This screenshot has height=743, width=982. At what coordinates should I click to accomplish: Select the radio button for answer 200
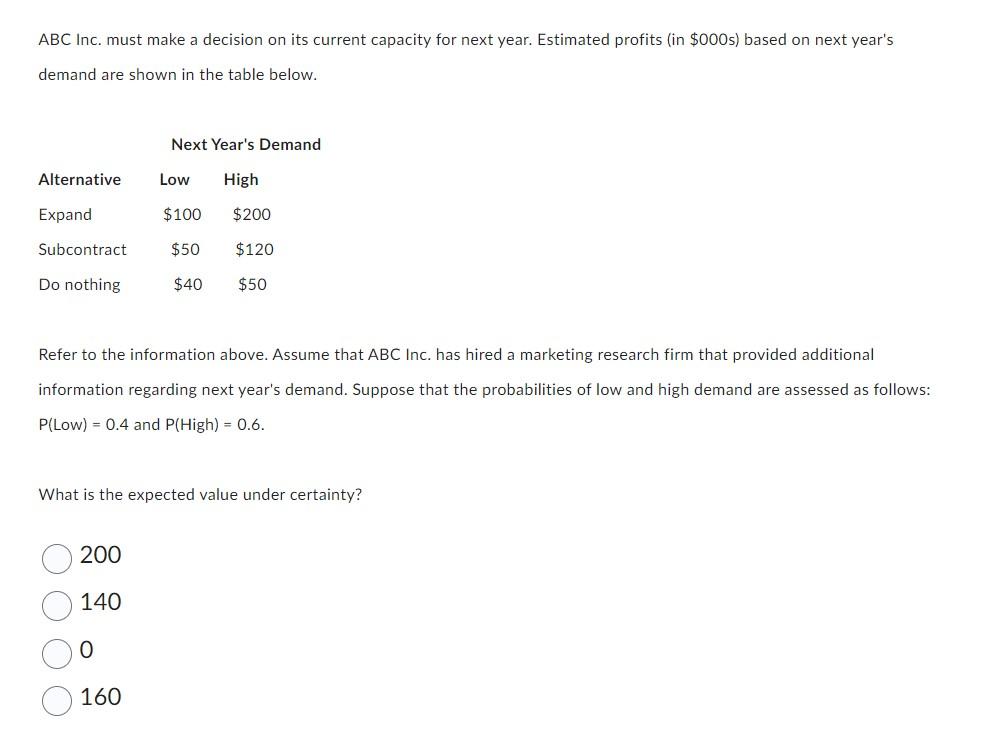click(57, 558)
